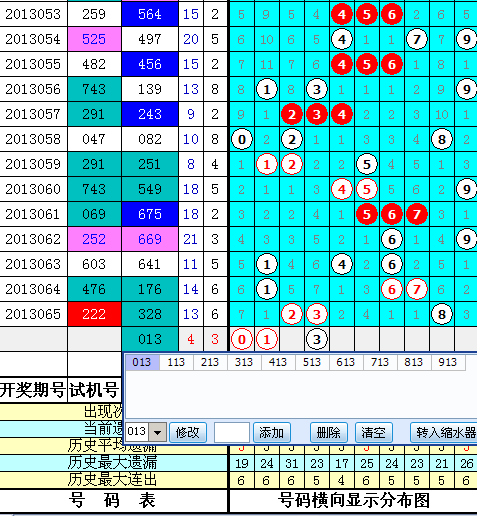477x516 pixels.
Task: Click the teal 013 cell in prediction row
Action: click(x=150, y=339)
